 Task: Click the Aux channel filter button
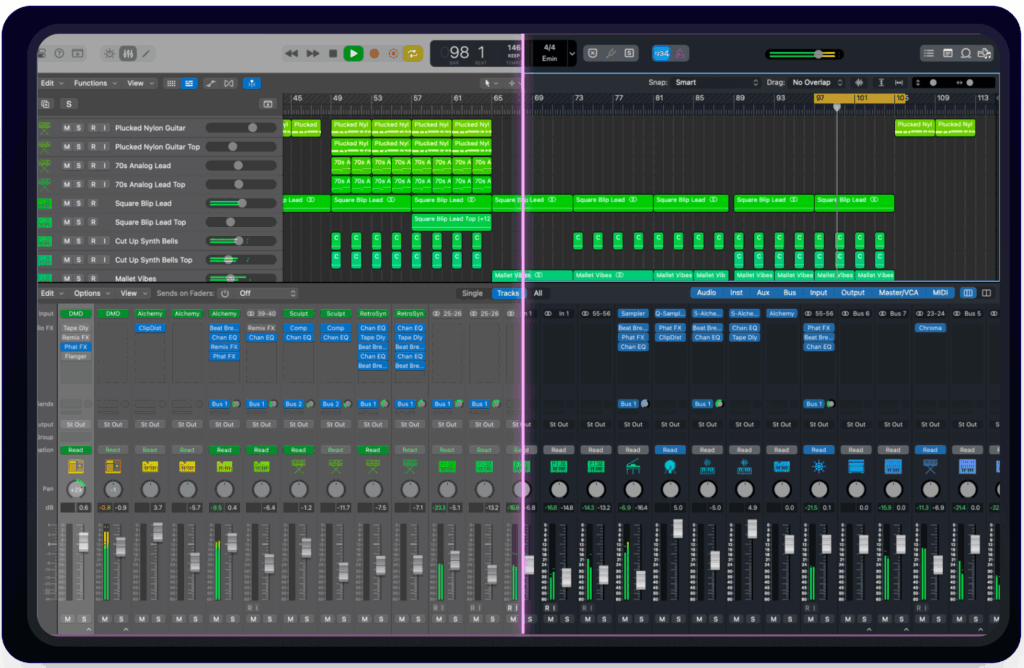763,293
